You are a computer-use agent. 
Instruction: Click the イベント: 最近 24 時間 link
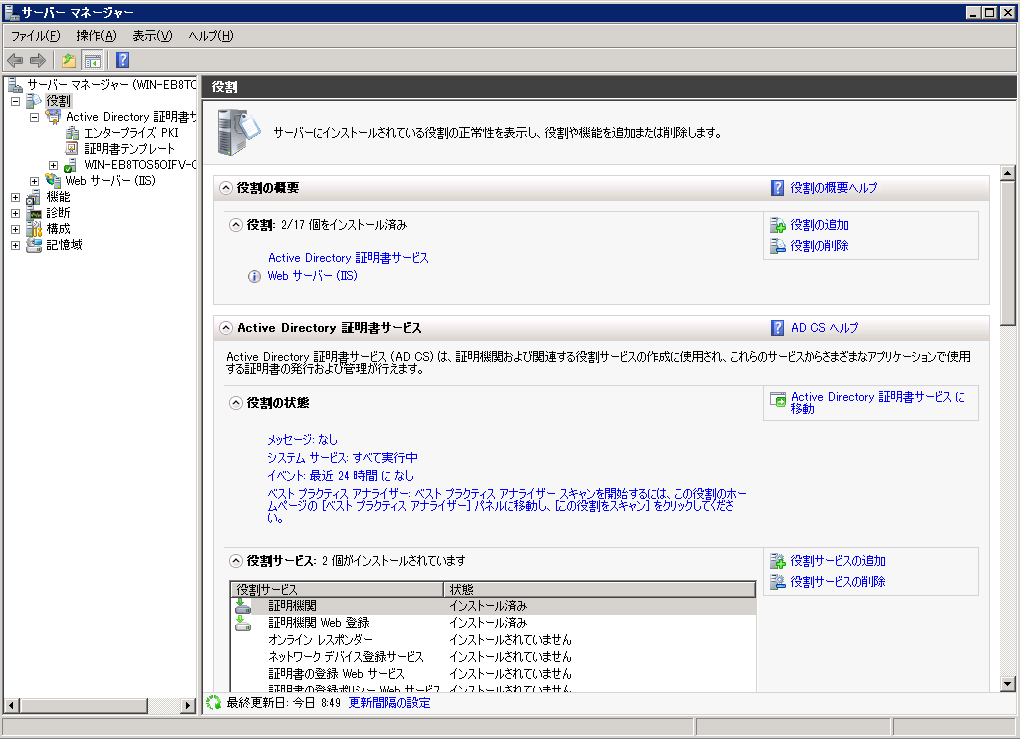click(340, 476)
